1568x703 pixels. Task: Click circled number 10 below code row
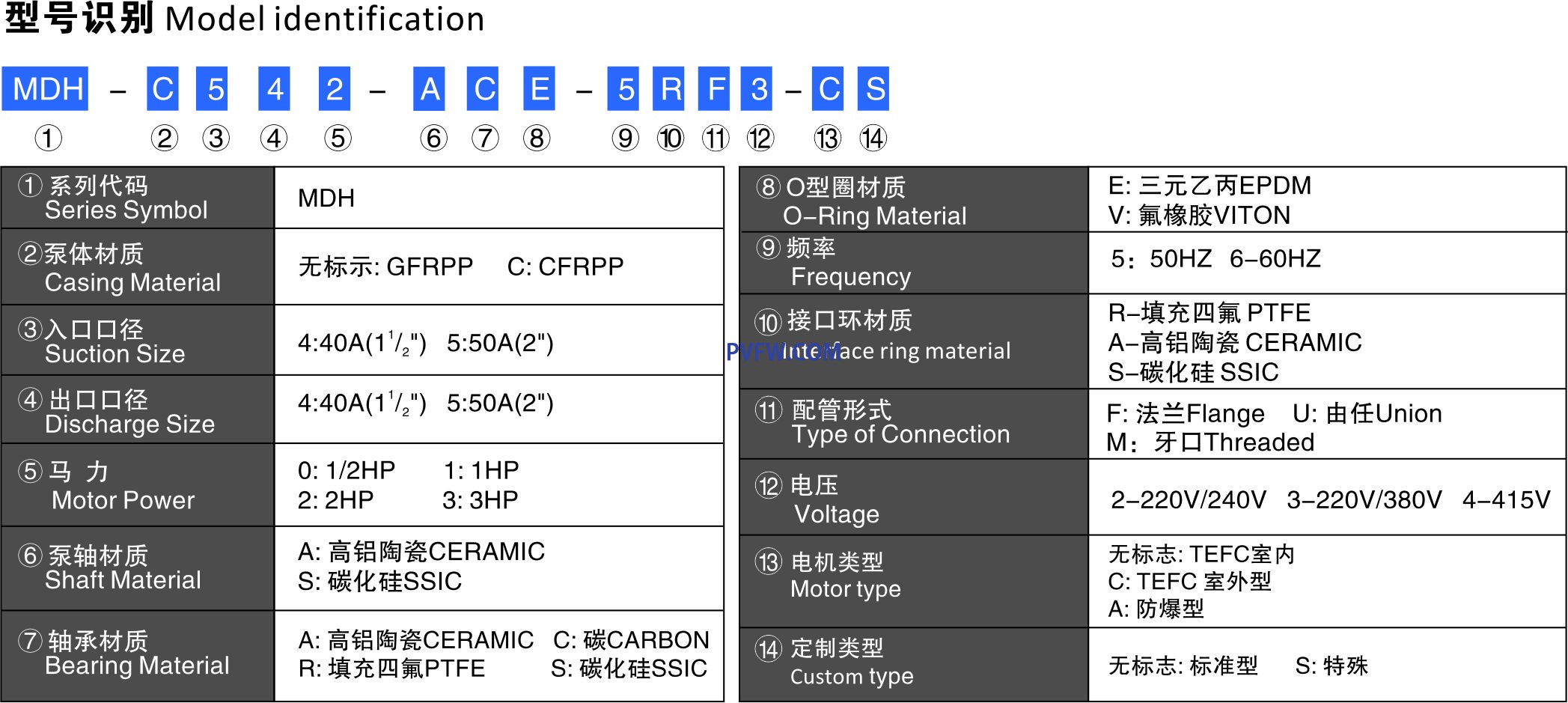pyautogui.click(x=670, y=139)
